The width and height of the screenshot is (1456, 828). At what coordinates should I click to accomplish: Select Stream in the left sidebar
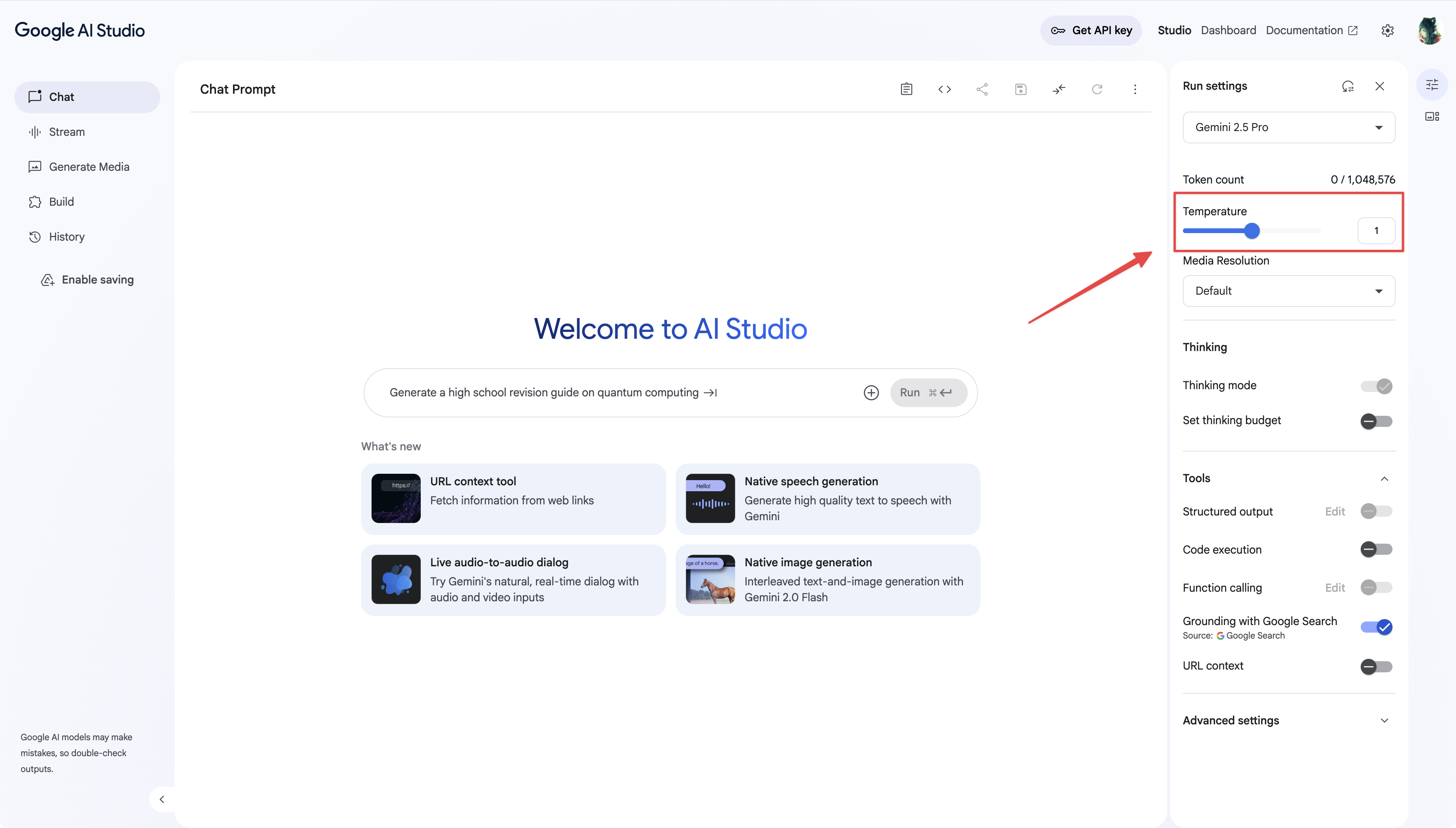(x=67, y=132)
